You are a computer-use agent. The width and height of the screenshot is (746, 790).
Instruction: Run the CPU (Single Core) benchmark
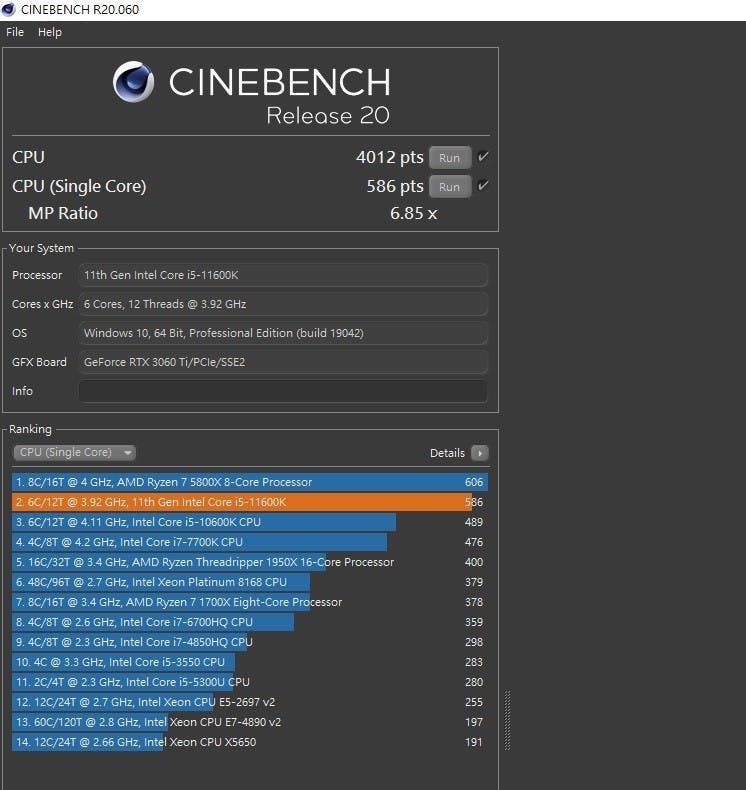pyautogui.click(x=450, y=187)
